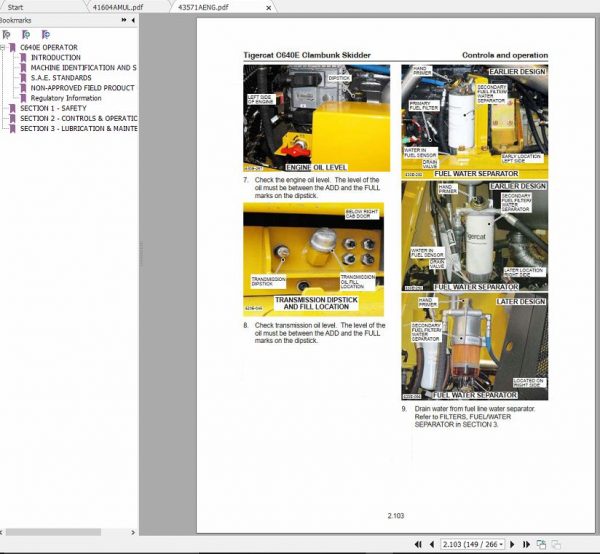Go to the next page
Screen dimensions: 600x554
point(512,544)
